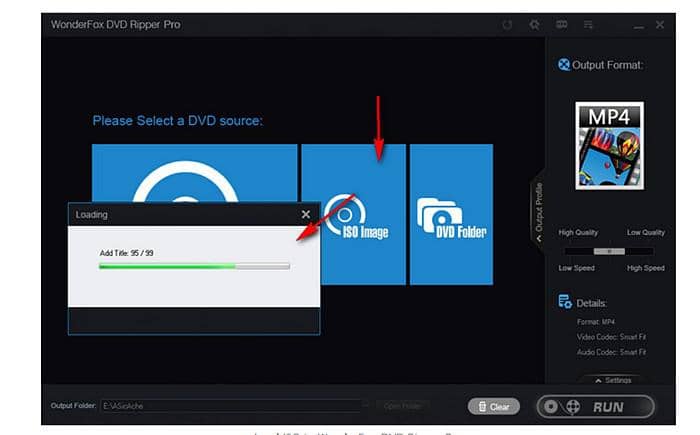This screenshot has height=435, width=700.
Task: Select the DVD Disc source tile
Action: pyautogui.click(x=194, y=173)
